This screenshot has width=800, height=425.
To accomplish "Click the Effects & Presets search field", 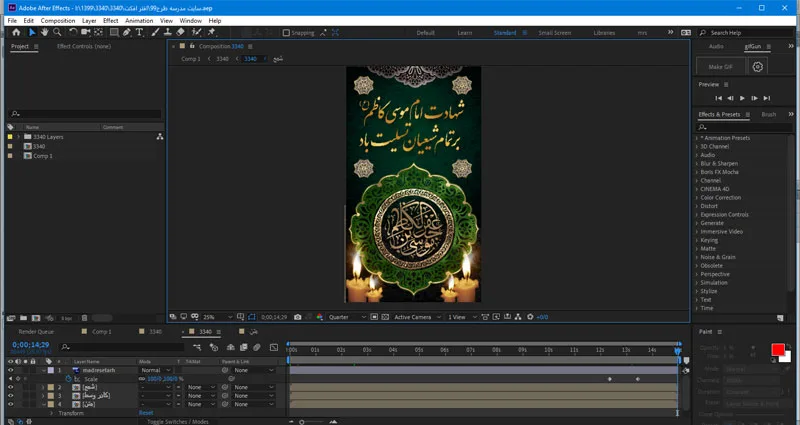I will click(745, 127).
